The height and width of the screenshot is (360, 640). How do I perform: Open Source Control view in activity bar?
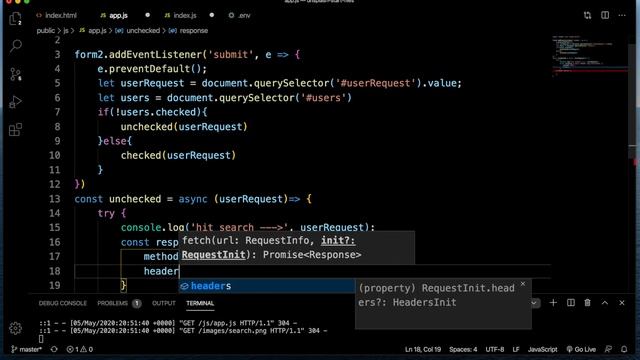click(16, 74)
